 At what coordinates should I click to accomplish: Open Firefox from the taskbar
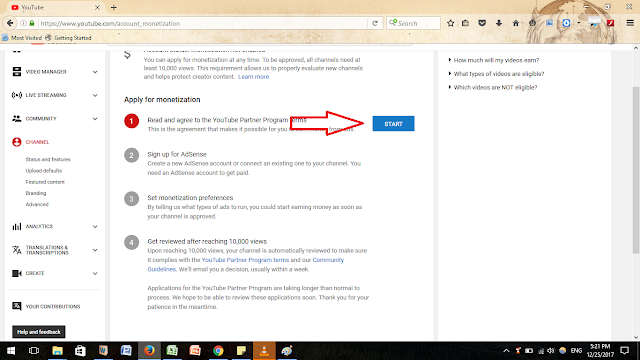click(149, 351)
